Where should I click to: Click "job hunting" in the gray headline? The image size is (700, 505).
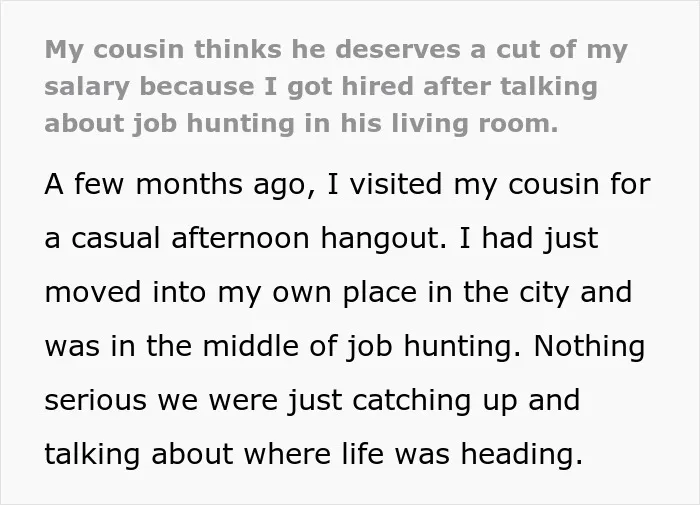(x=213, y=125)
